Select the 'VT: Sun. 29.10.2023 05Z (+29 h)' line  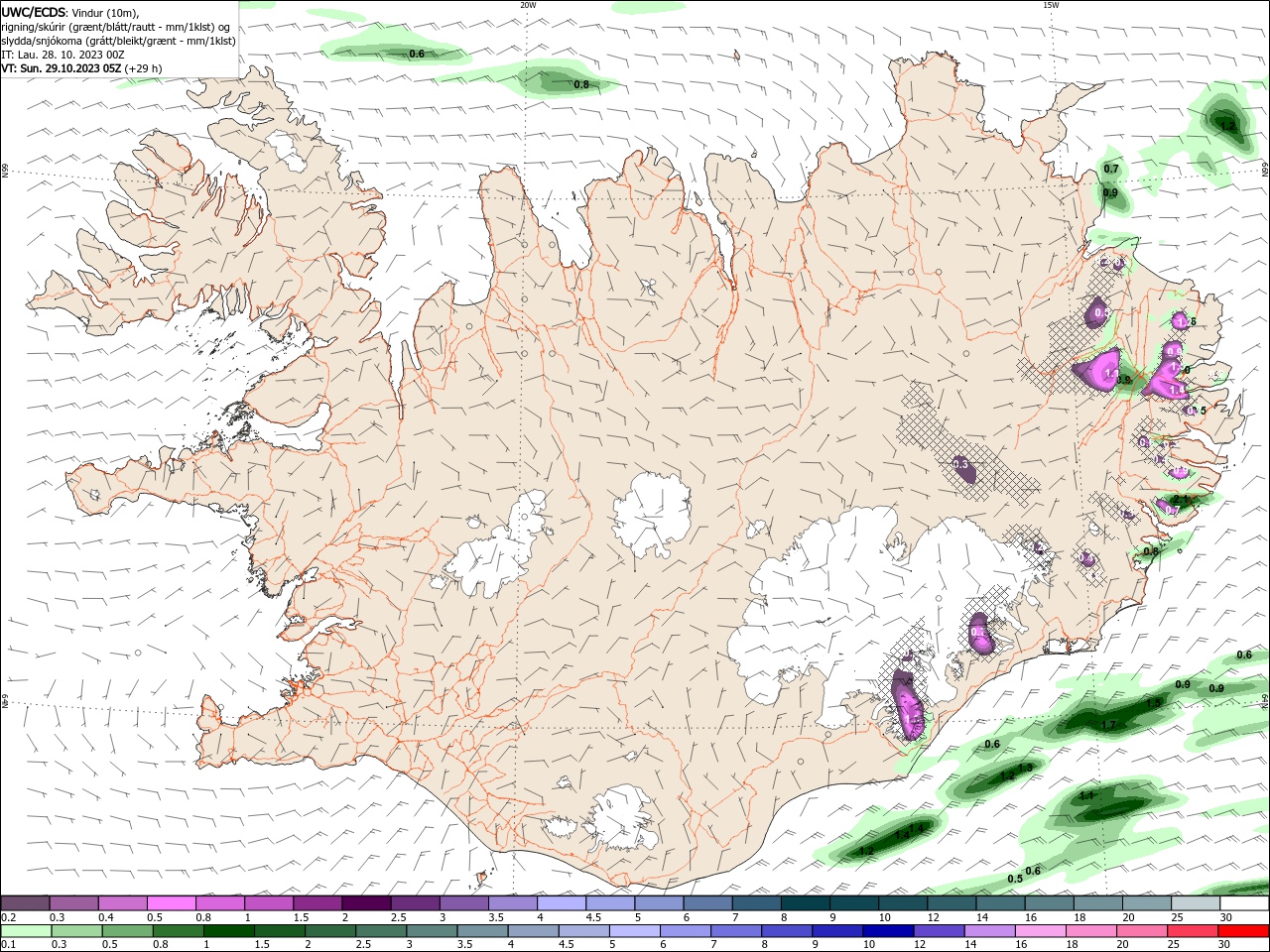pos(82,68)
